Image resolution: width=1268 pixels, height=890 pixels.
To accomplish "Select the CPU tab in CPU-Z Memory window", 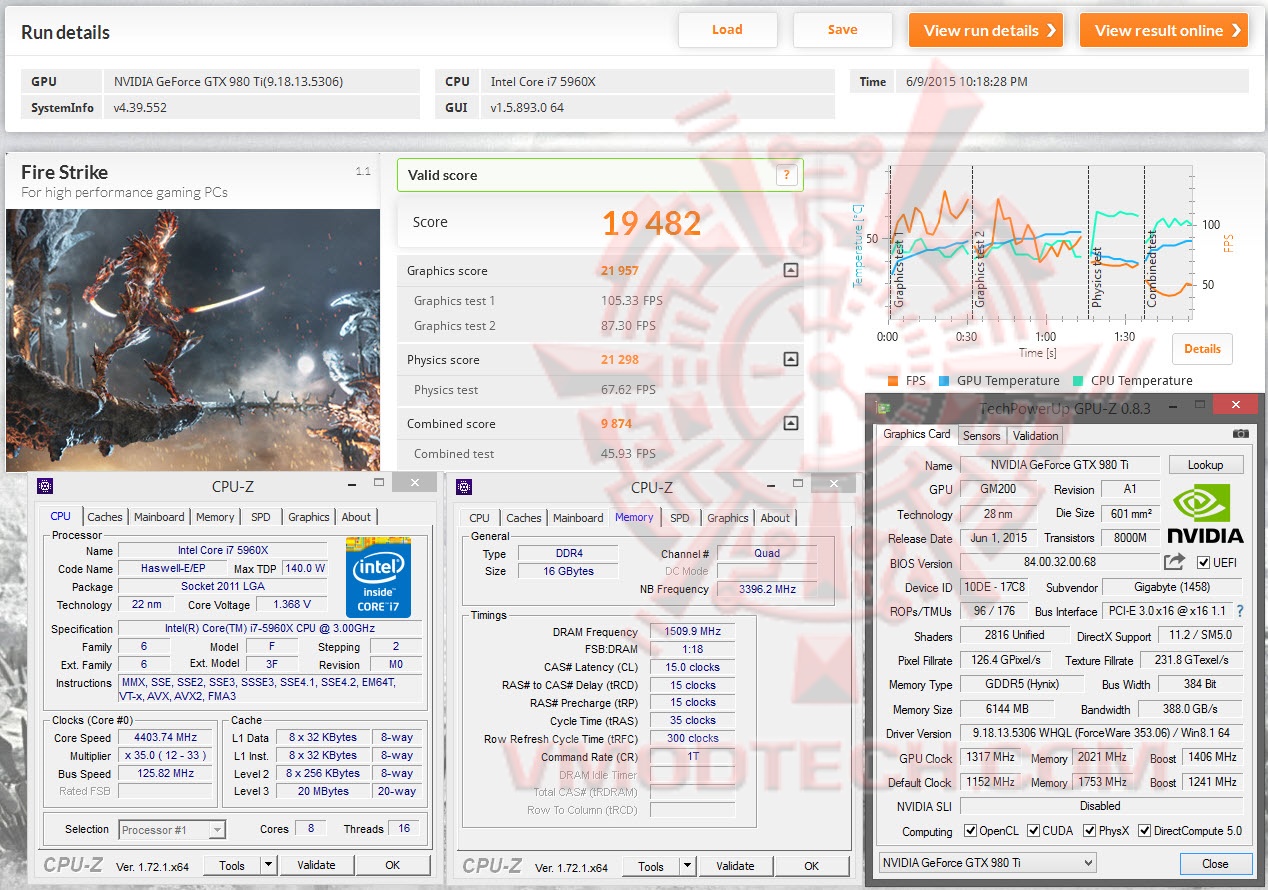I will click(x=479, y=518).
